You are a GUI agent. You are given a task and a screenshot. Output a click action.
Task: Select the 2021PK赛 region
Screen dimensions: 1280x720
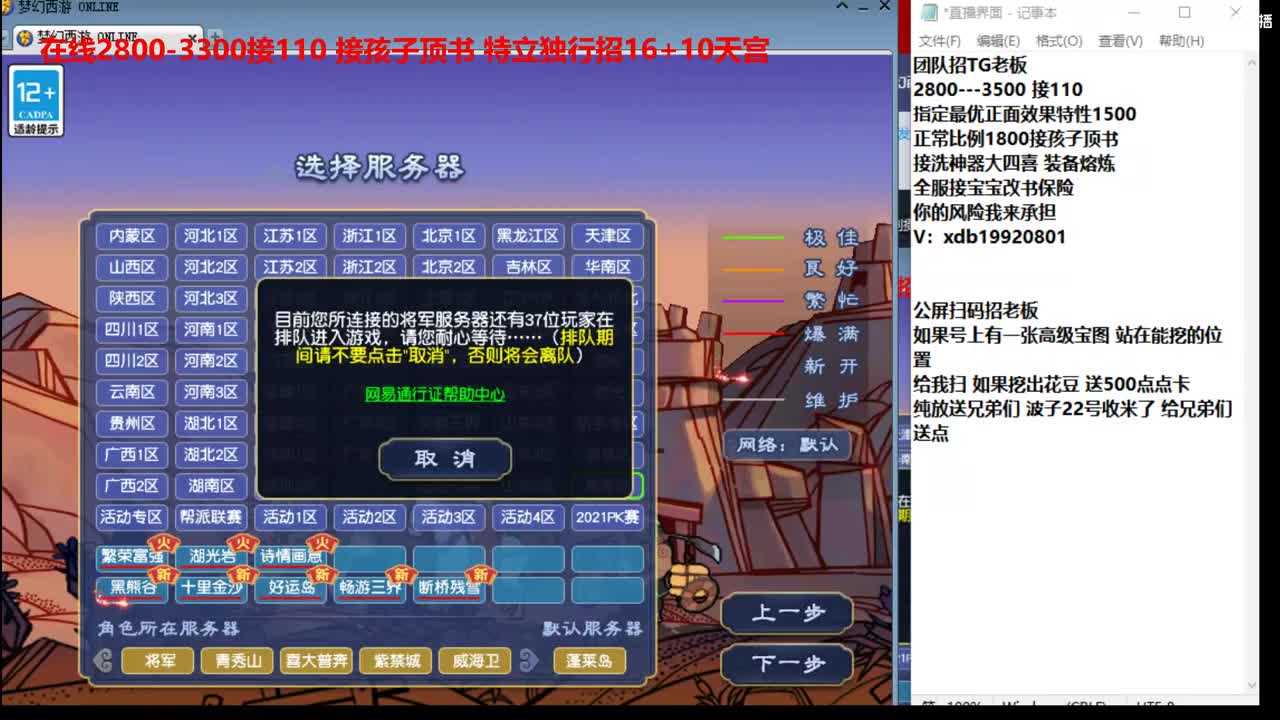(x=608, y=517)
